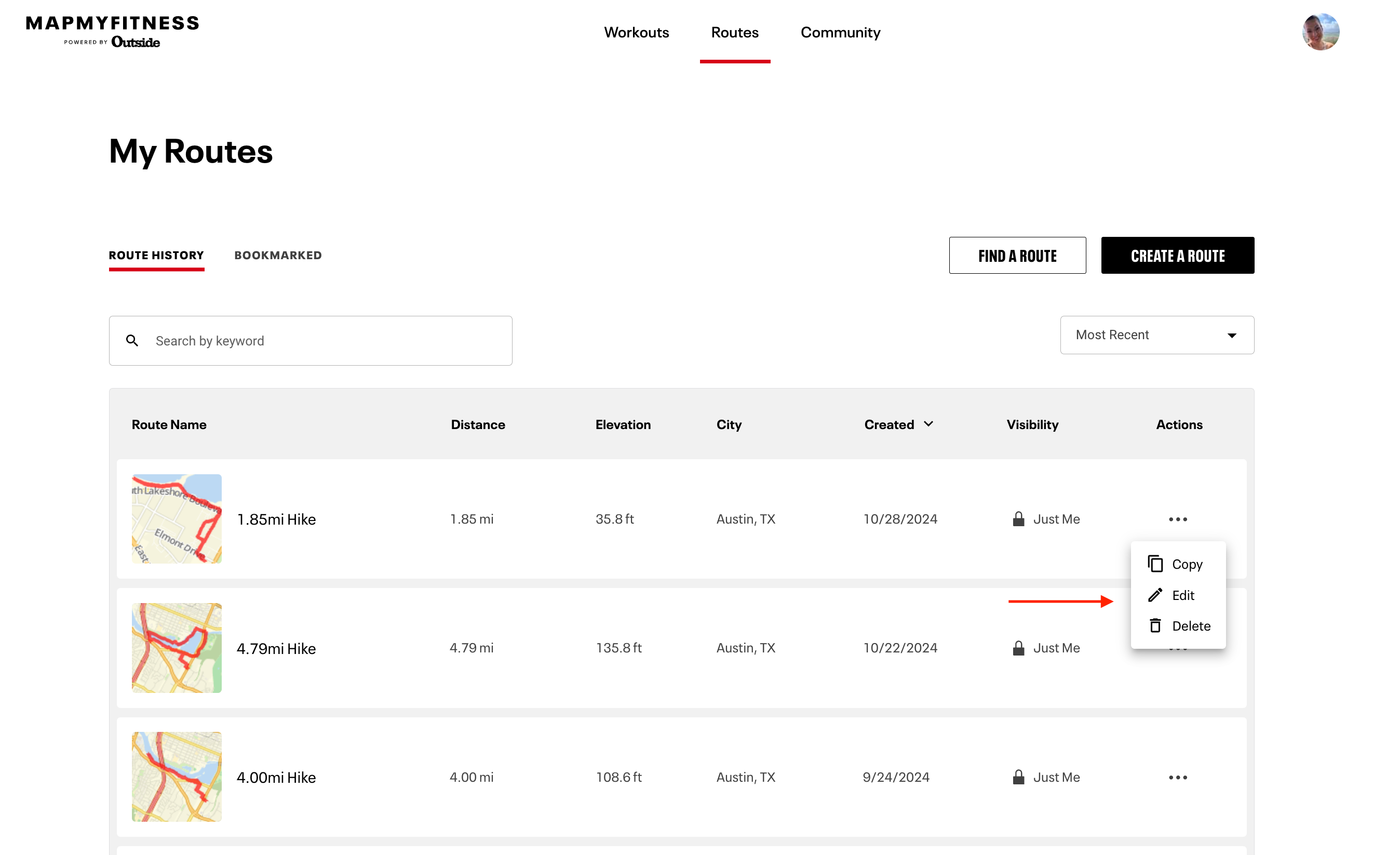Click the lock icon beside 1.85mi Hike visibility
Image resolution: width=1400 pixels, height=855 pixels.
[x=1018, y=518]
